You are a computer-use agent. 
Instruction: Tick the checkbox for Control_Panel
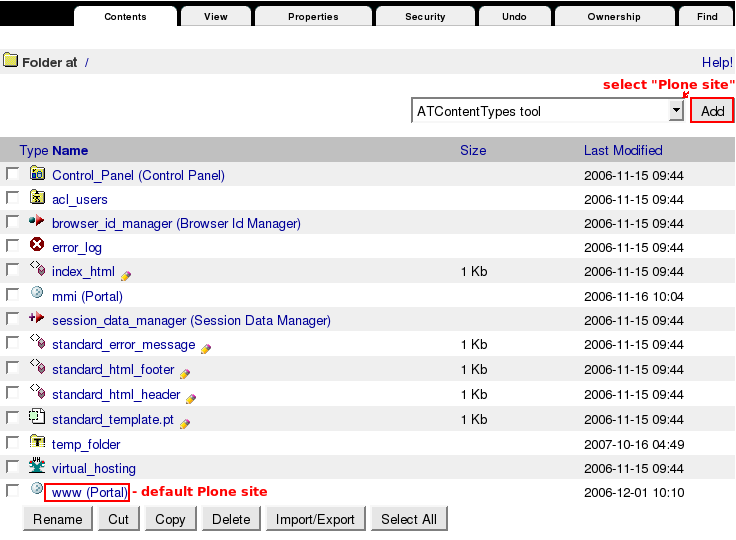click(x=13, y=174)
